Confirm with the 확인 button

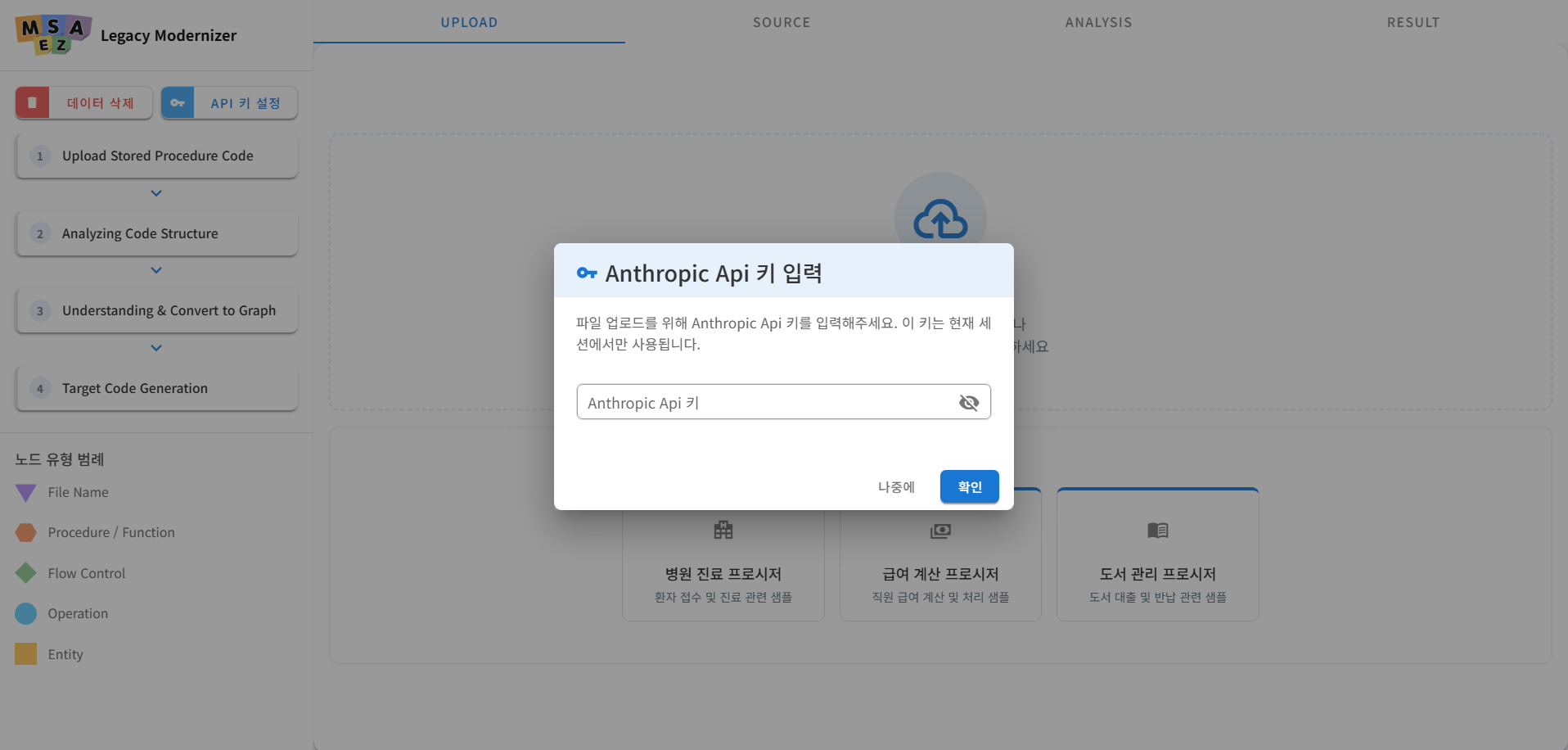pyautogui.click(x=969, y=486)
